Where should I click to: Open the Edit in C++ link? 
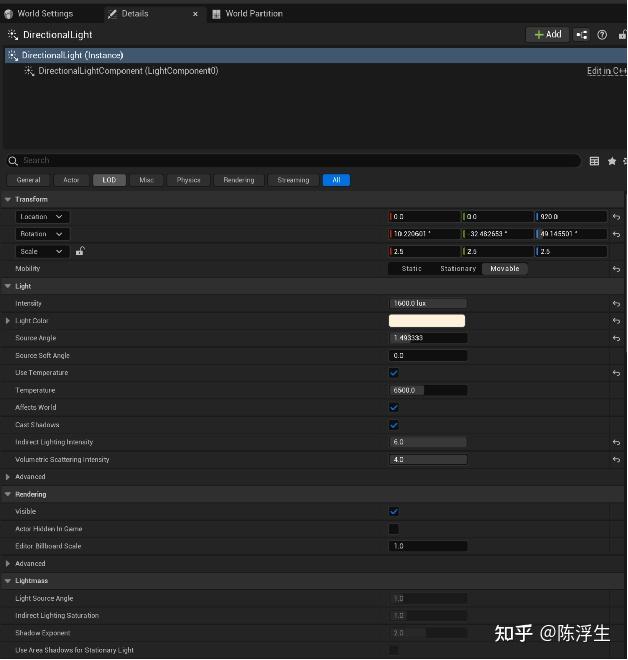tap(607, 71)
